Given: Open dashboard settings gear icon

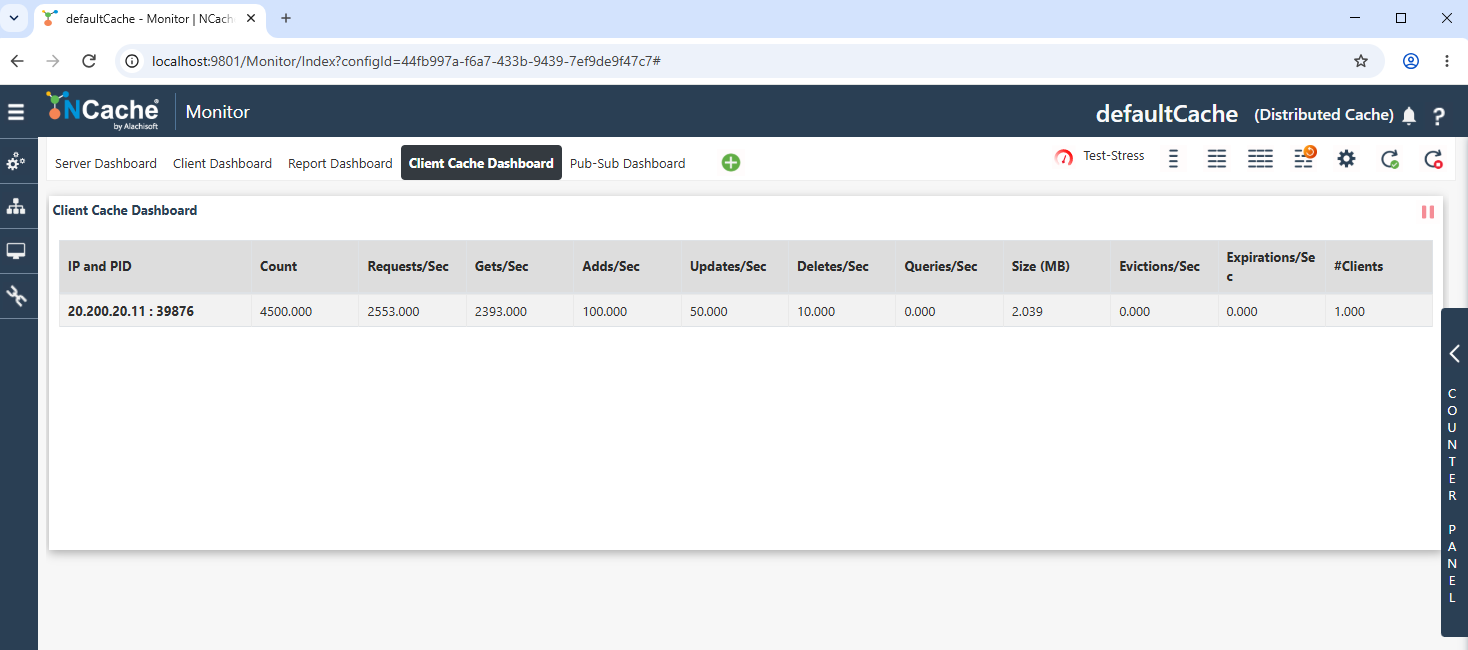Looking at the screenshot, I should pos(1347,158).
